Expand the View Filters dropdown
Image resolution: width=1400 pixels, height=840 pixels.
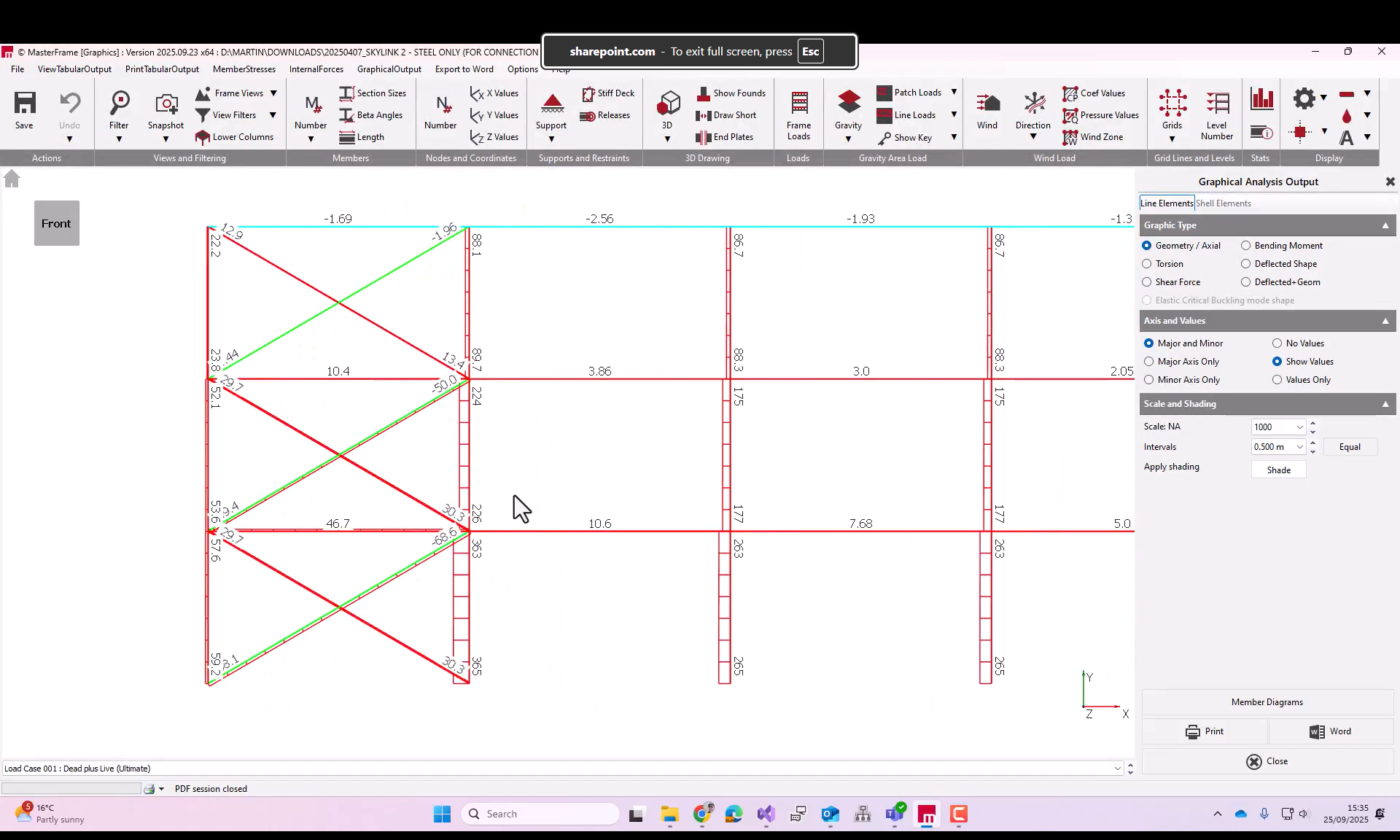273,114
